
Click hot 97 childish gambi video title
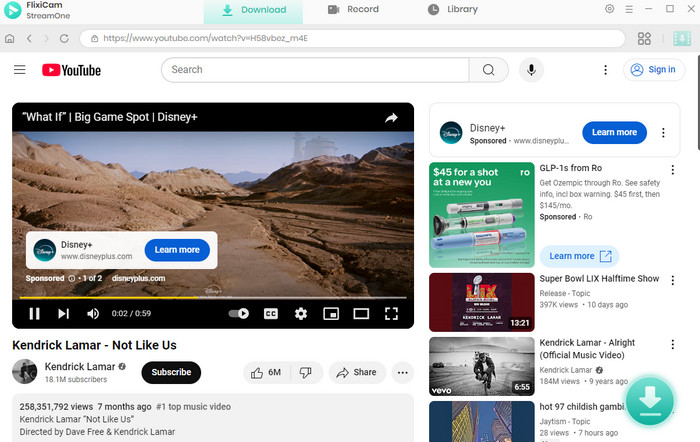pos(583,407)
